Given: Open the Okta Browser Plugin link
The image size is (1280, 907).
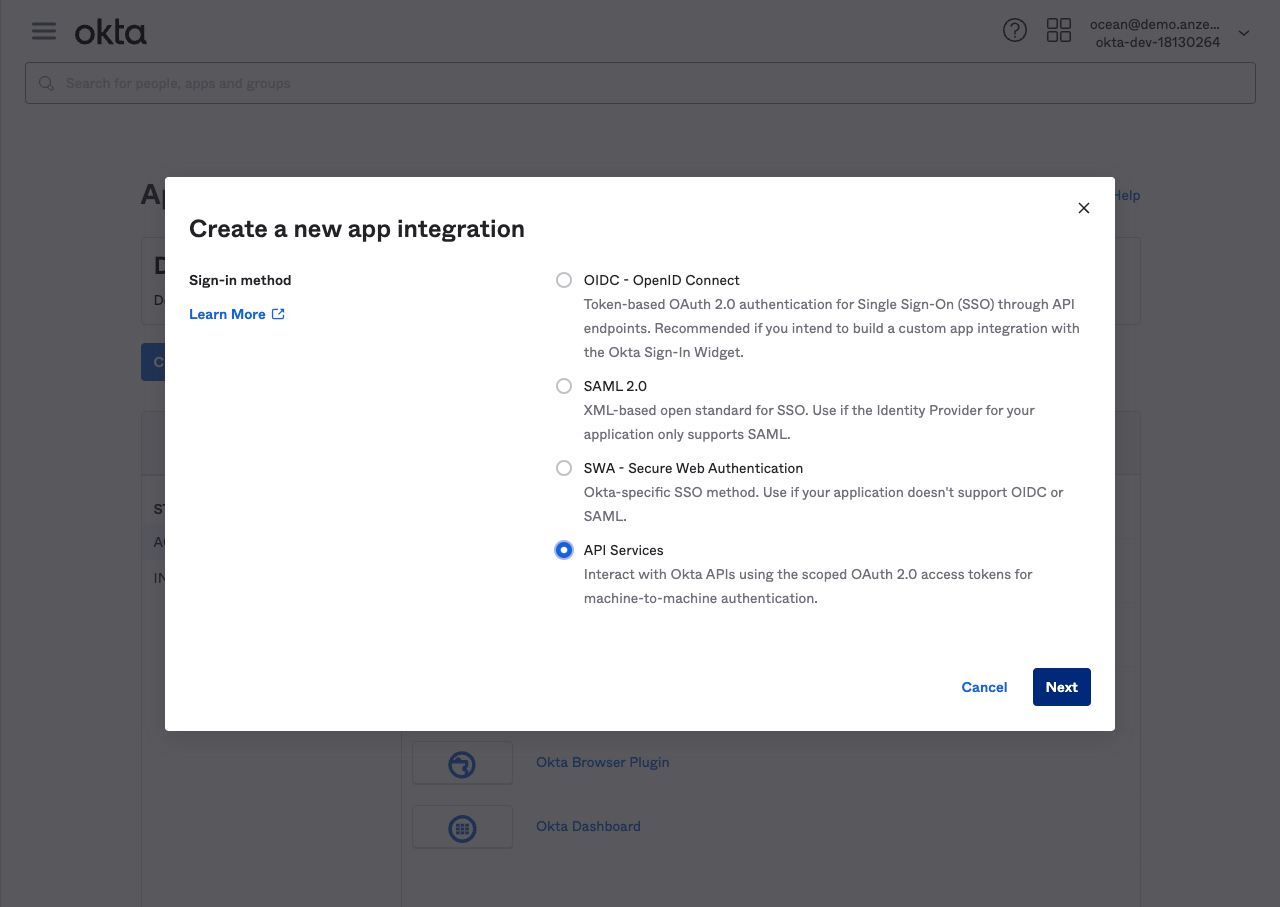Looking at the screenshot, I should coord(602,762).
